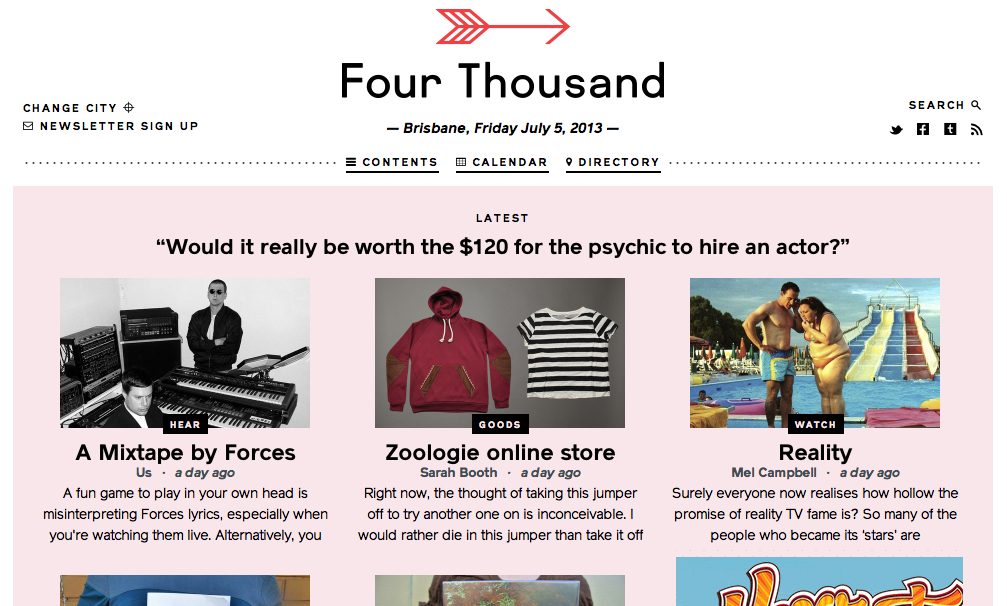Open the A Mixtape by Forces article
1007x606 pixels.
click(x=185, y=453)
